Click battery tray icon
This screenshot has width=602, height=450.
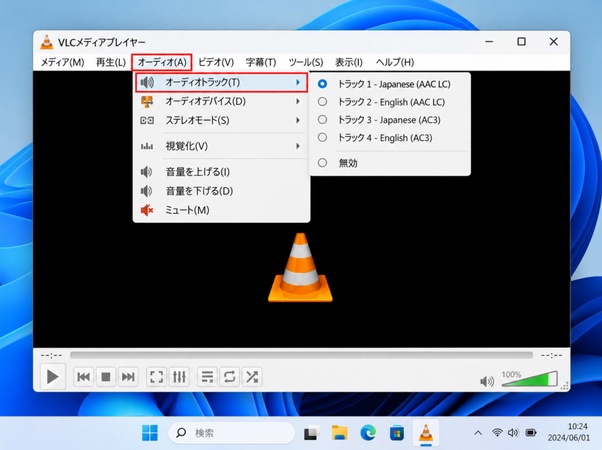click(531, 433)
